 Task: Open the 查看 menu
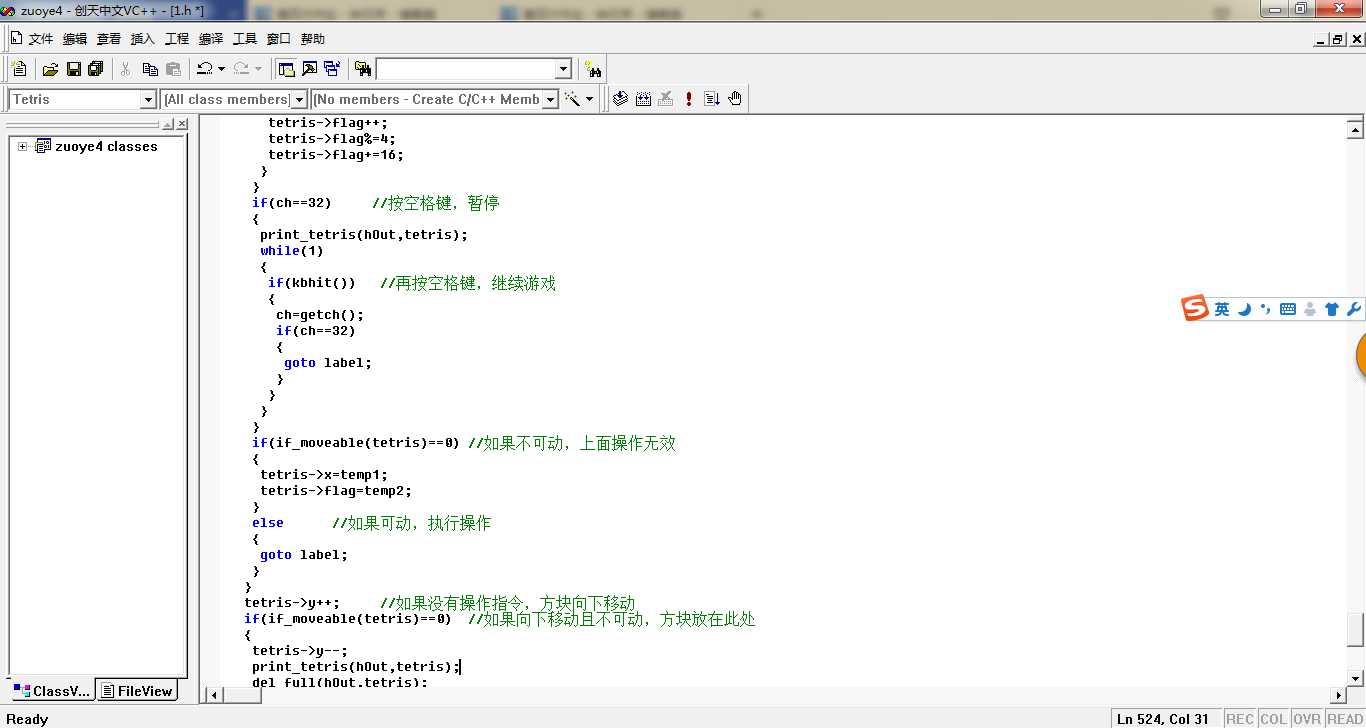coord(109,38)
